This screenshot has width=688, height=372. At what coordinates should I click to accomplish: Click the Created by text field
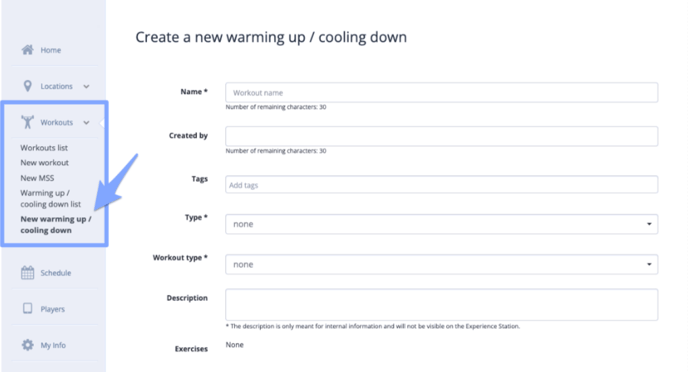[x=441, y=136]
